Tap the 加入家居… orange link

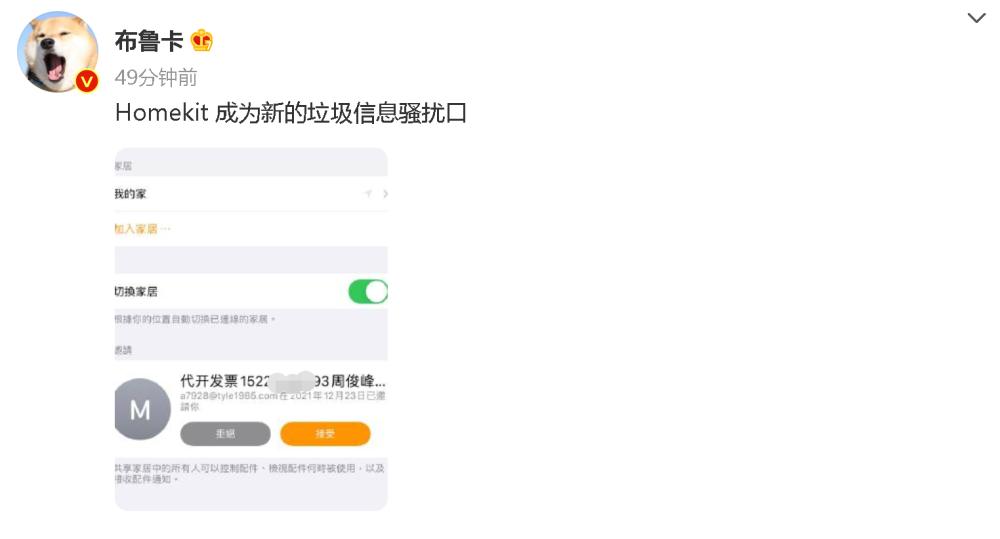pyautogui.click(x=143, y=229)
